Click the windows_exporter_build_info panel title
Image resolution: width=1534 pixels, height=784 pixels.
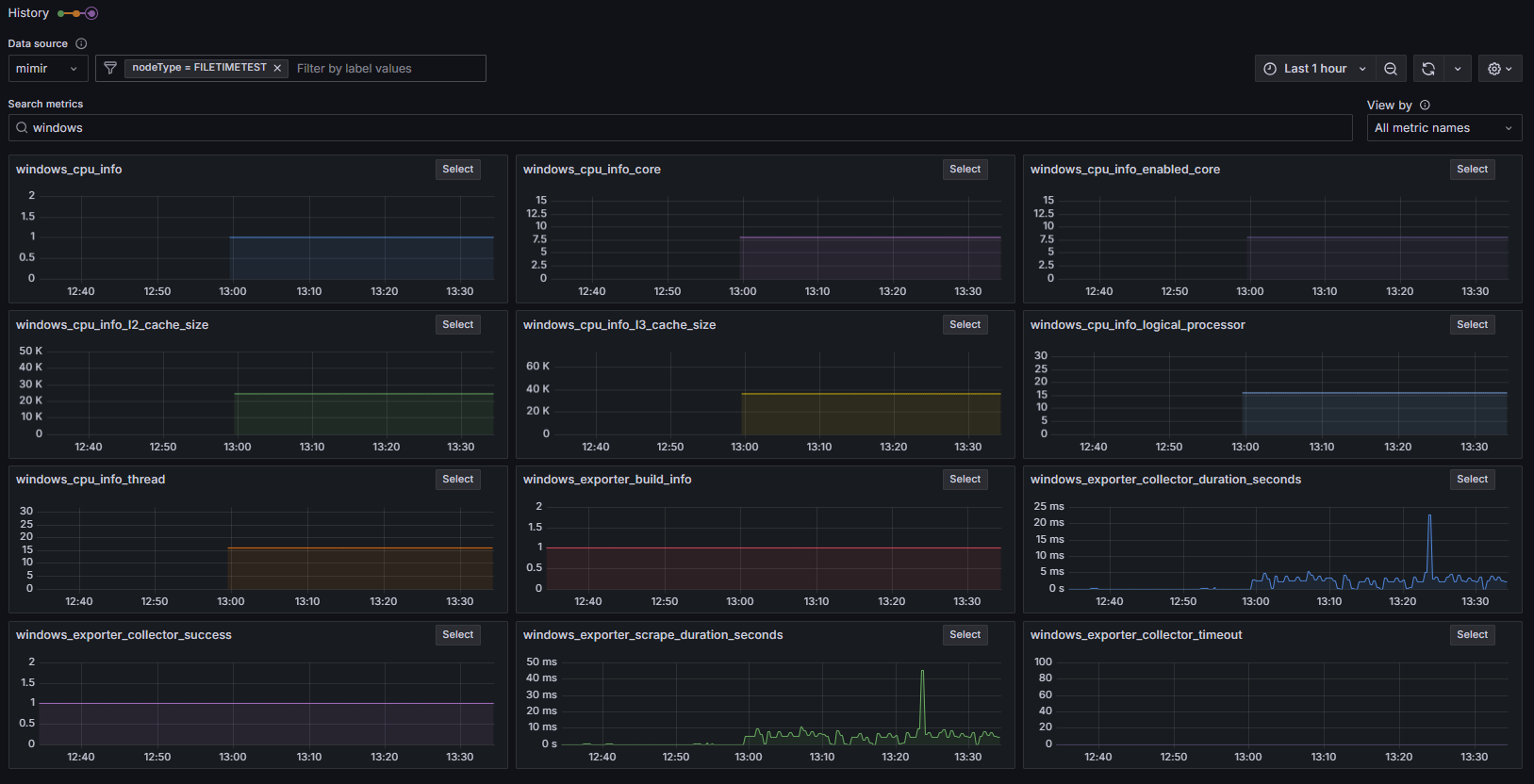[607, 480]
